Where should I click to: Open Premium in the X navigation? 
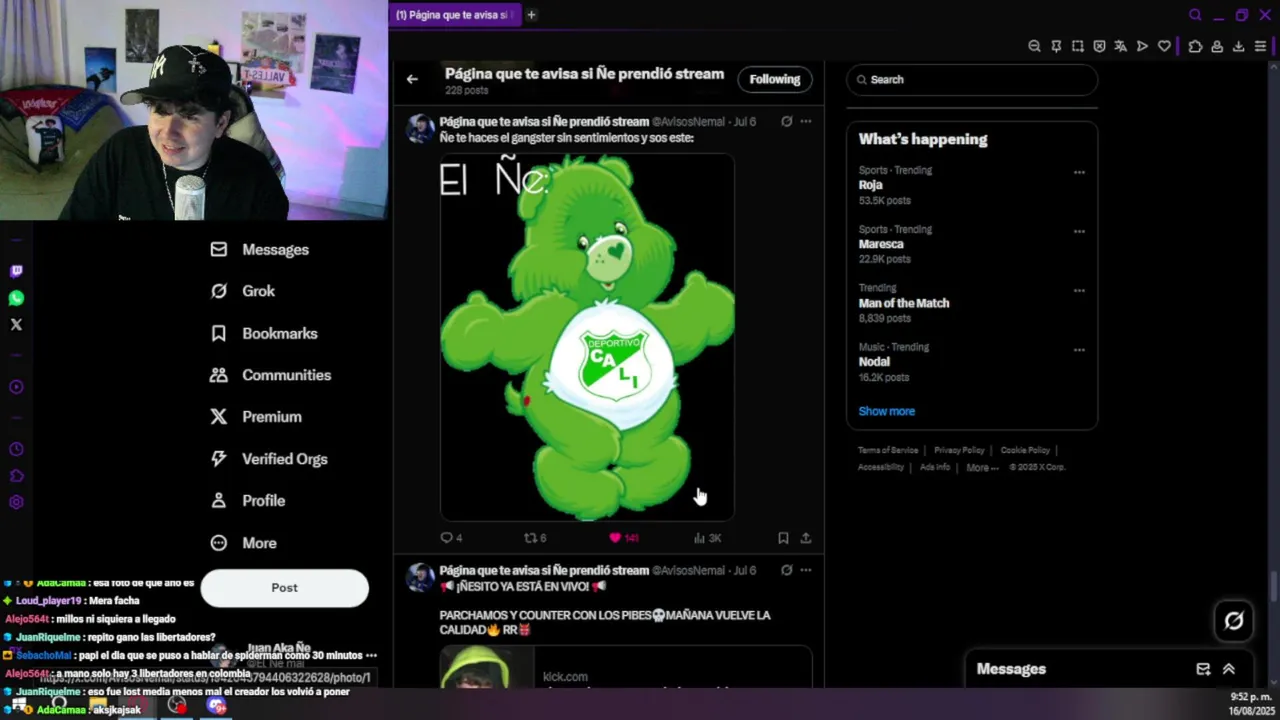tap(255, 417)
